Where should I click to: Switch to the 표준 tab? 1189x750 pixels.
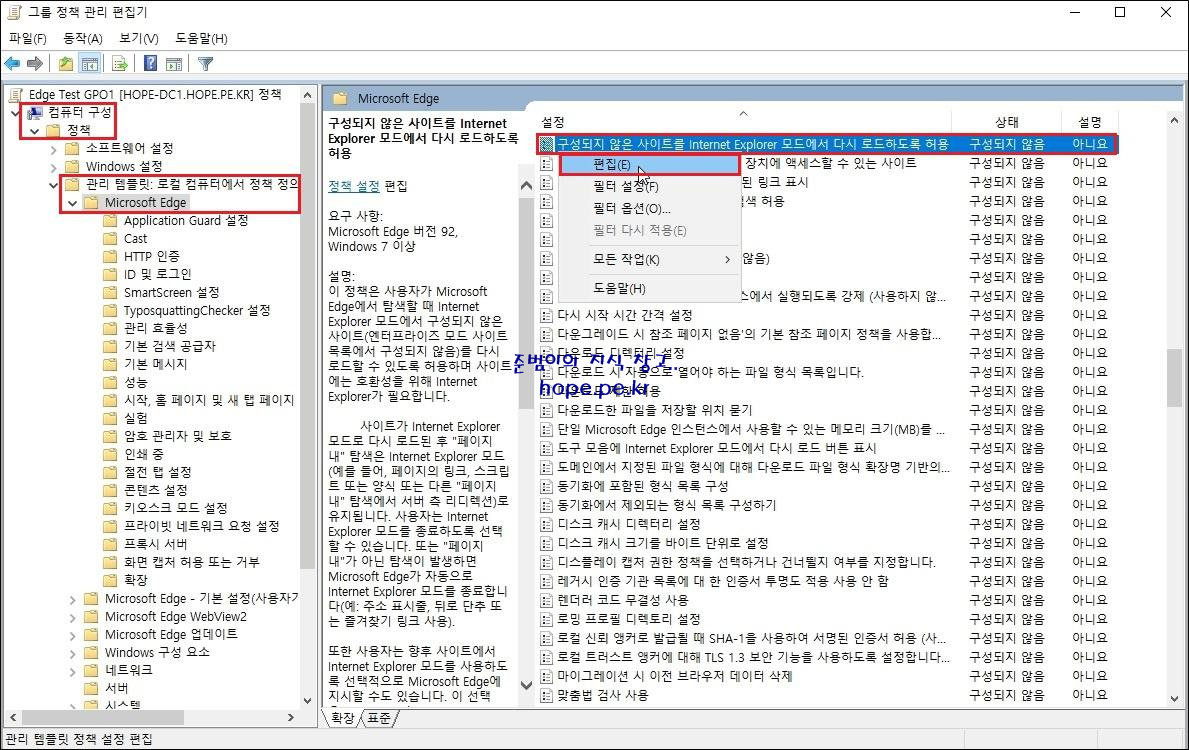[x=379, y=718]
